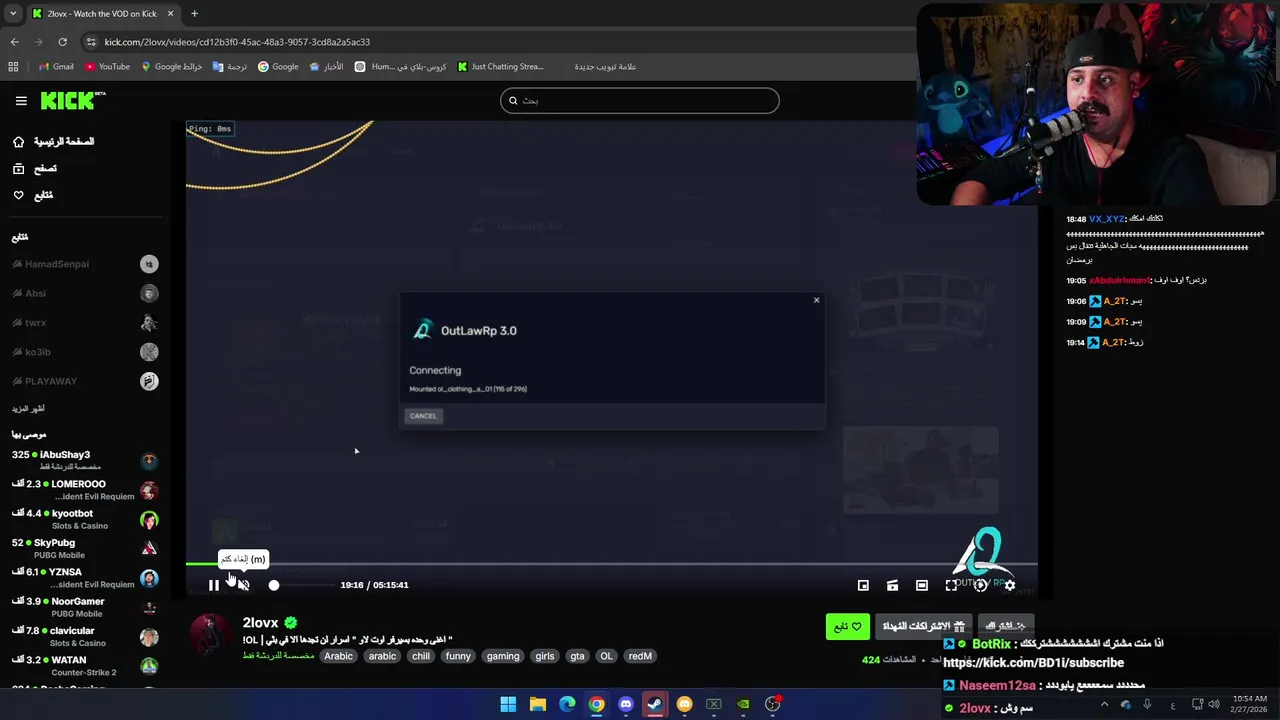
Task: Select the 'chill' tag
Action: (421, 656)
